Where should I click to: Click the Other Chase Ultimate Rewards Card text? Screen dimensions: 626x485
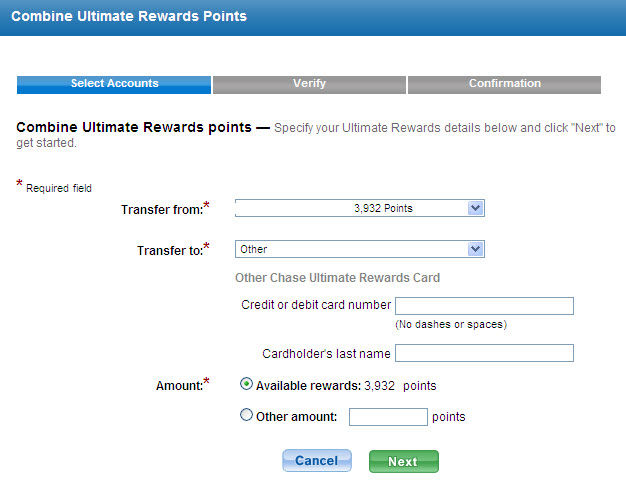tap(337, 278)
